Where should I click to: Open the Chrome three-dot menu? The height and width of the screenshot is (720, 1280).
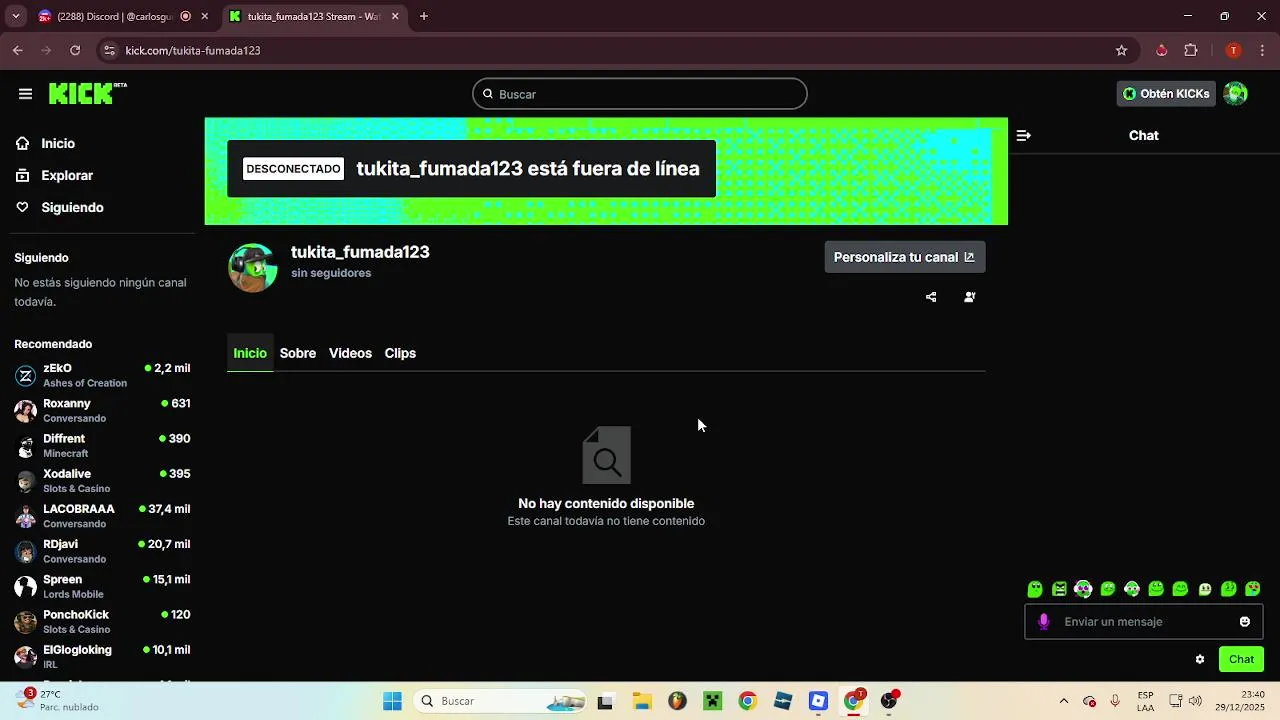[1263, 50]
